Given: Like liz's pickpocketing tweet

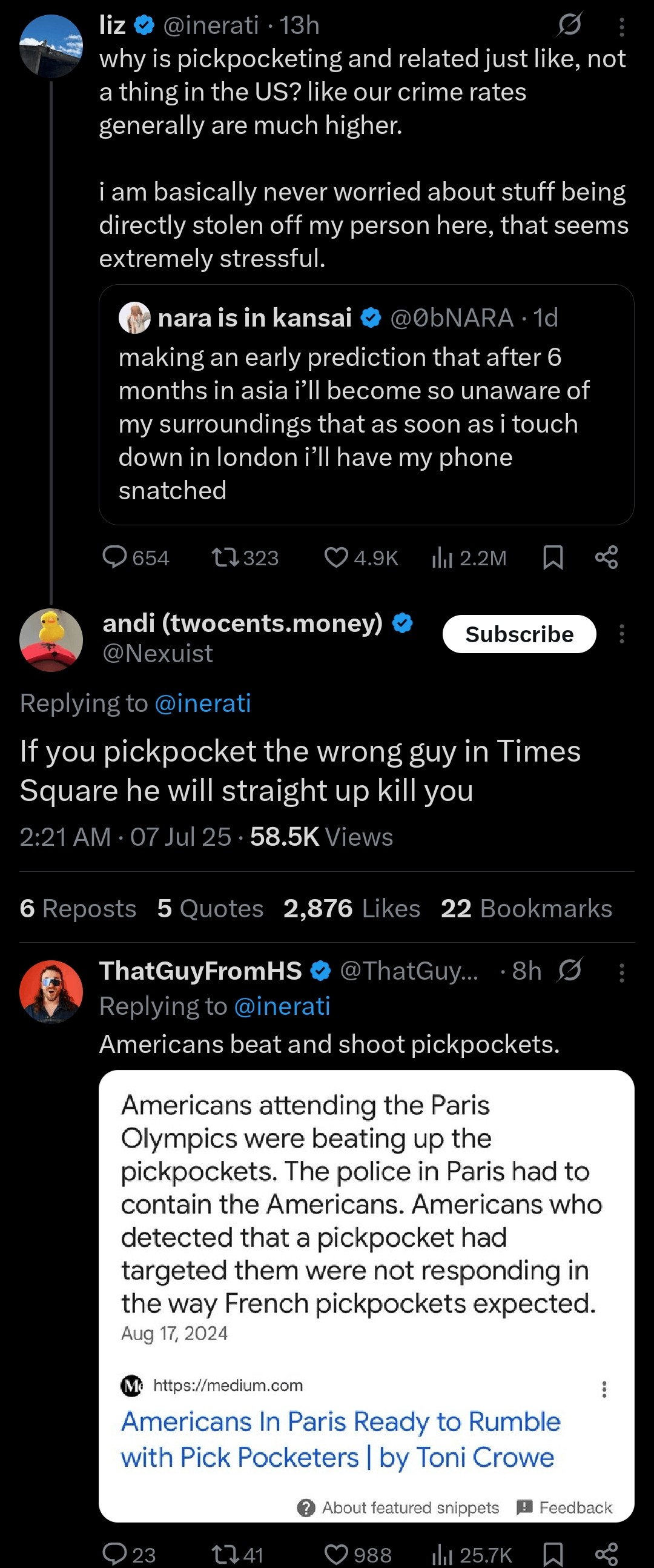Looking at the screenshot, I should tap(338, 557).
